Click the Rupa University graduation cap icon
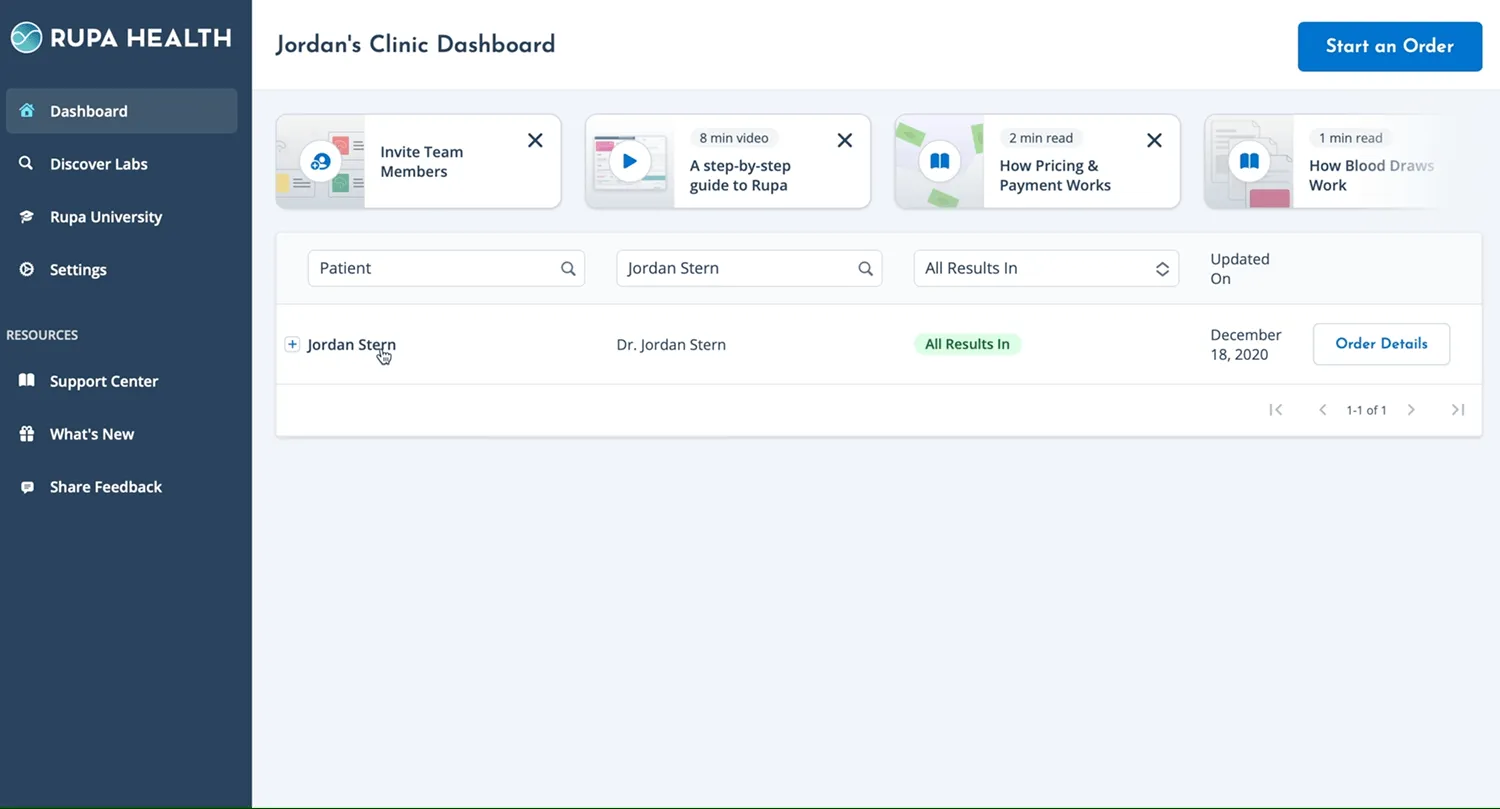Viewport: 1500px width, 809px height. [27, 217]
